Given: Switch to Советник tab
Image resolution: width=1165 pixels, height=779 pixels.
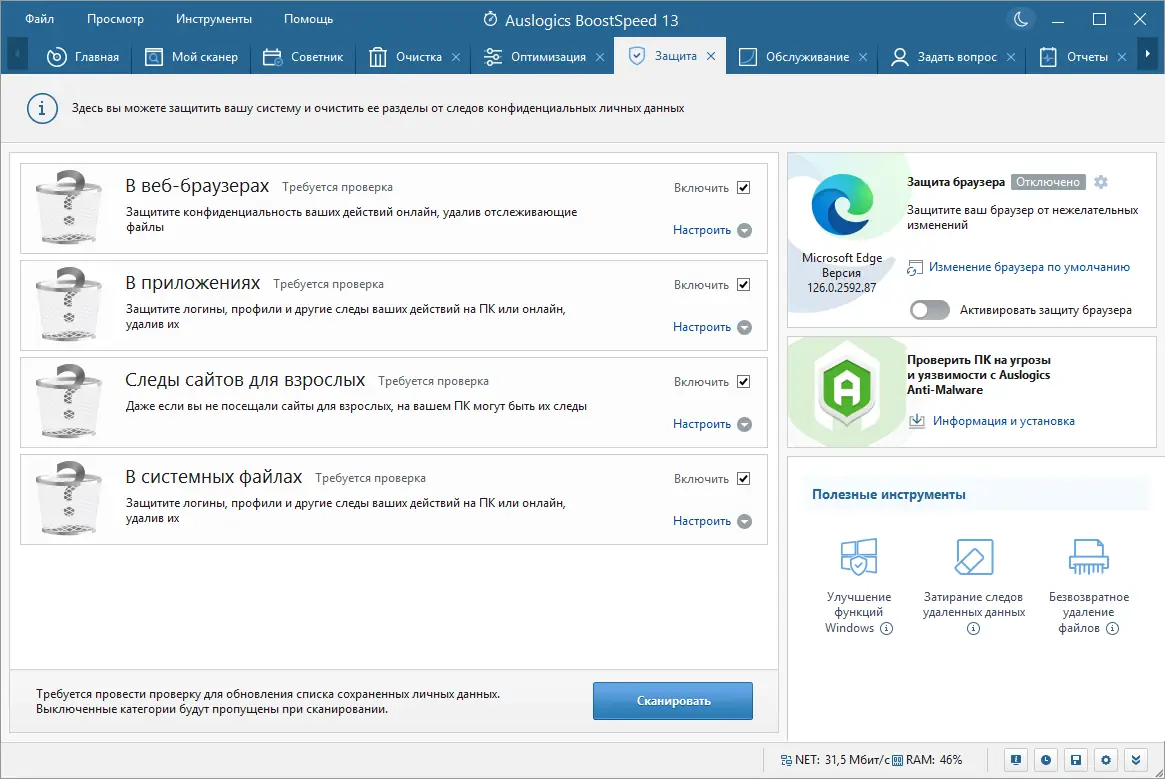Looking at the screenshot, I should (x=303, y=56).
